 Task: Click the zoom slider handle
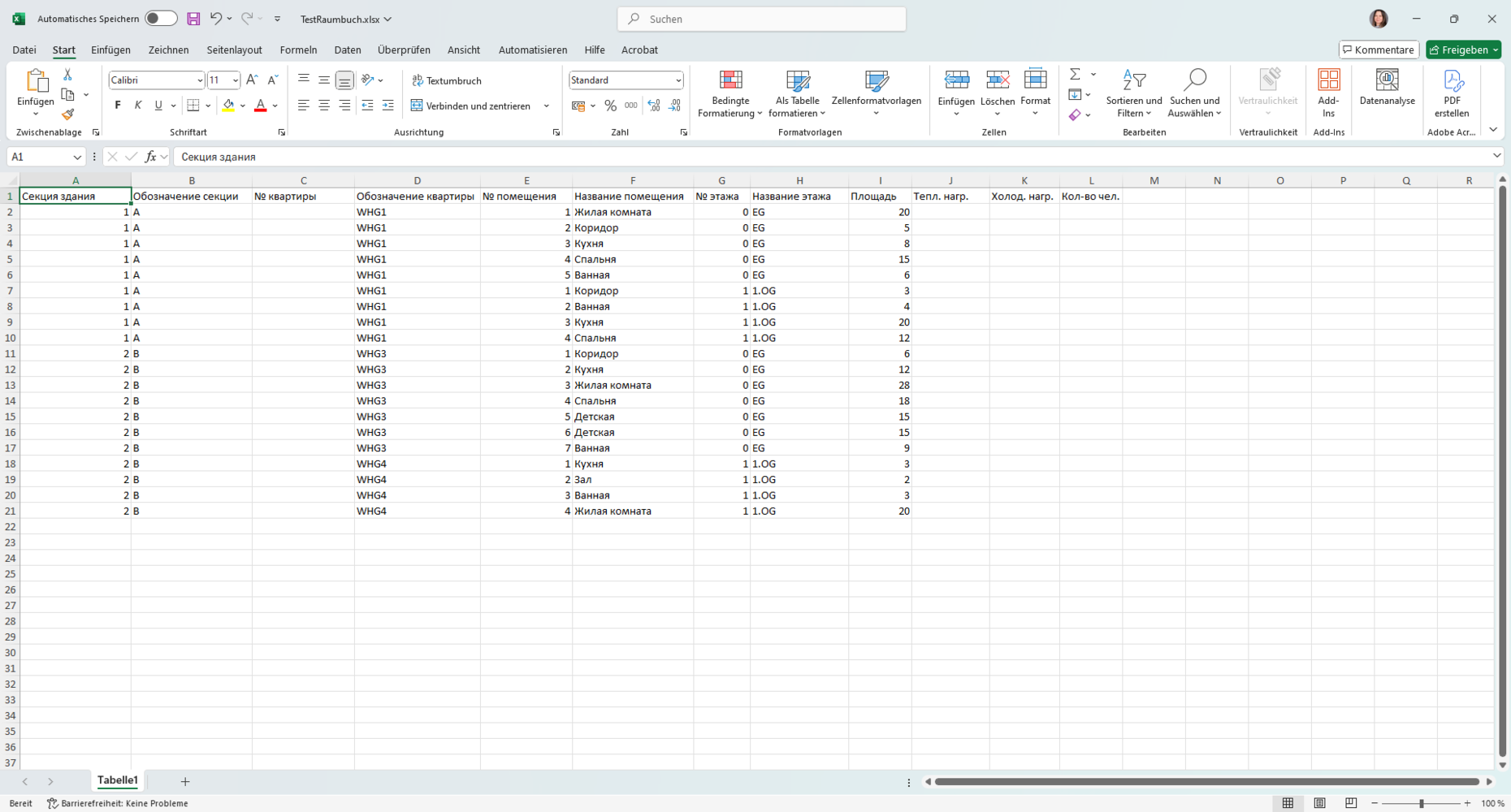(x=1421, y=803)
